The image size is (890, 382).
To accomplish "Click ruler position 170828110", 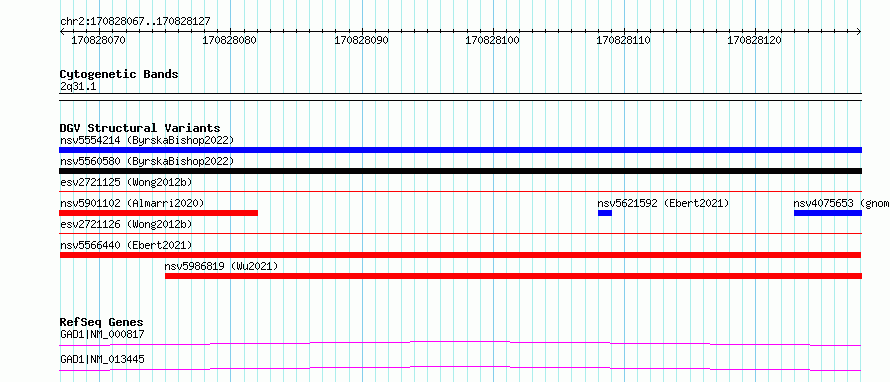I will tap(624, 40).
